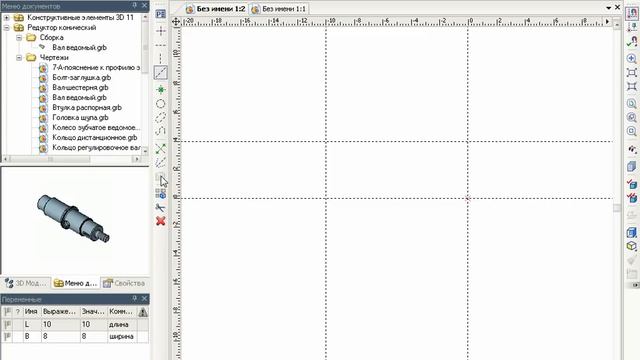Click the second frame zoom icon
Viewport: 640px width, 360px height.
click(x=632, y=87)
